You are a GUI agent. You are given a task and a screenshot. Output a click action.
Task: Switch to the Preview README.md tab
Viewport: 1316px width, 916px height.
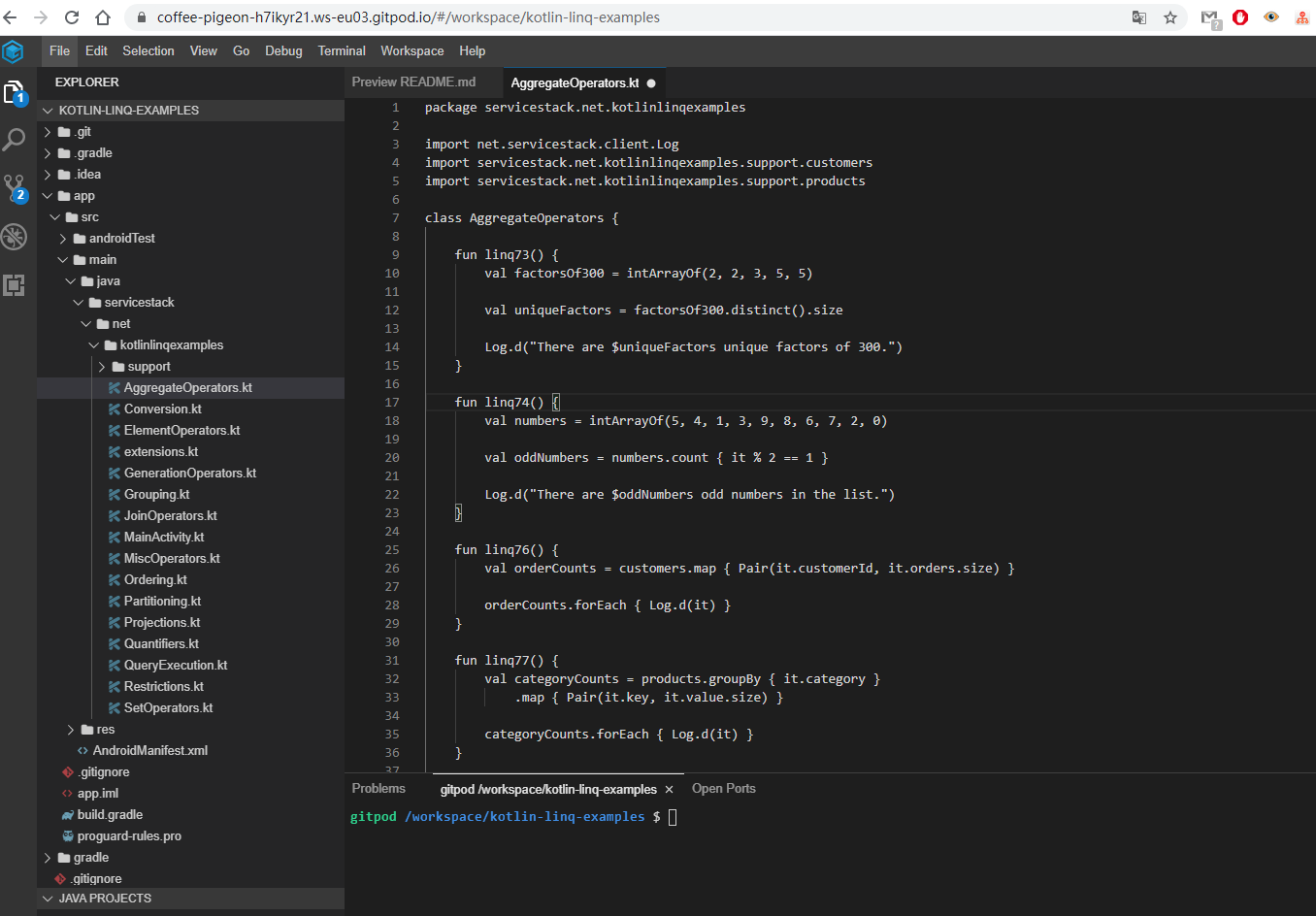413,82
